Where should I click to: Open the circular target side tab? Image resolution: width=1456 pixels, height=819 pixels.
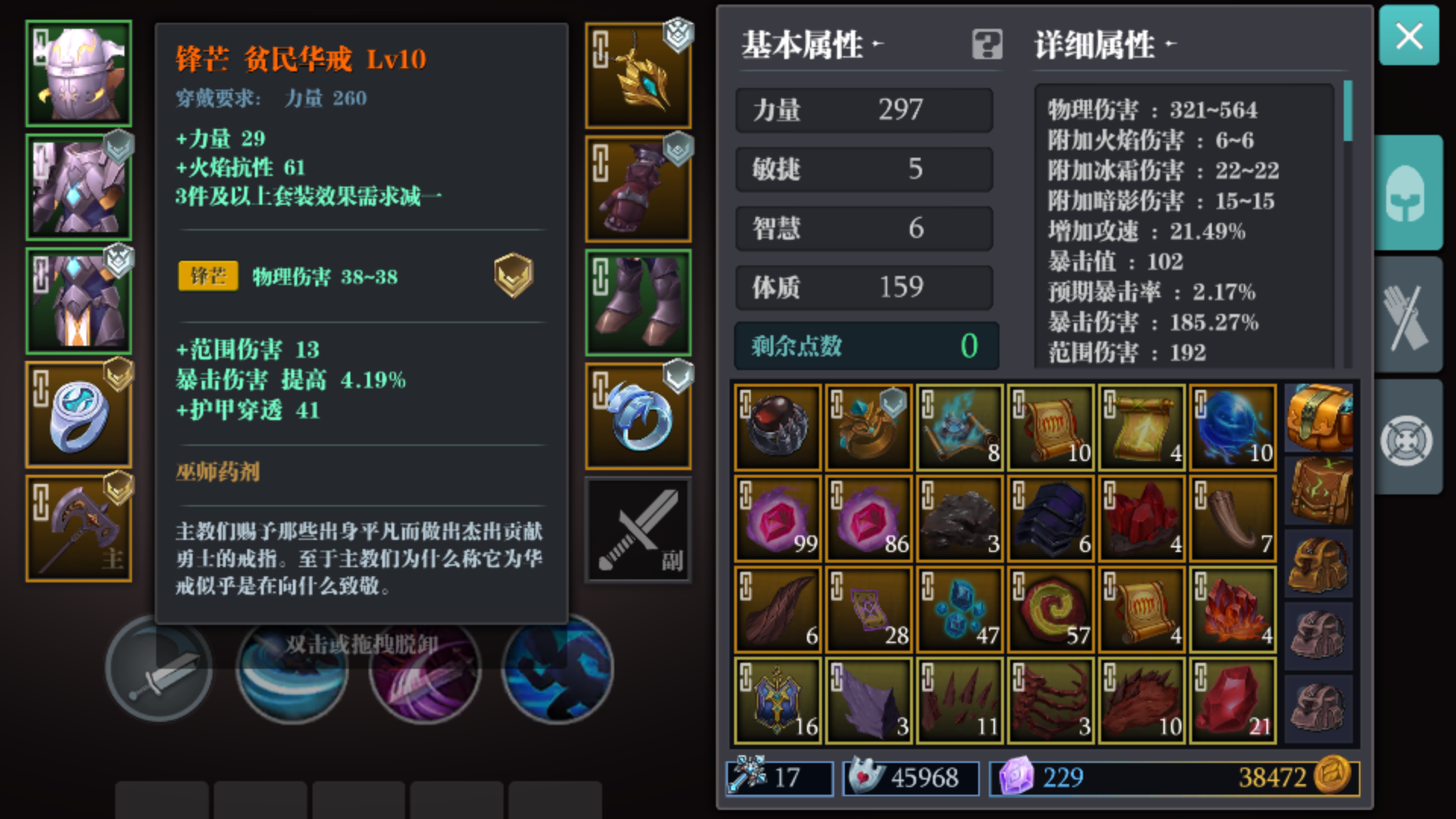(1407, 440)
